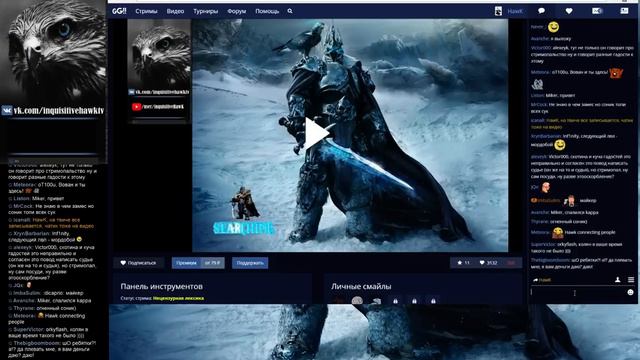Click the red indicator right of follower count
Screen dimensions: 640x360
pyautogui.click(x=511, y=263)
